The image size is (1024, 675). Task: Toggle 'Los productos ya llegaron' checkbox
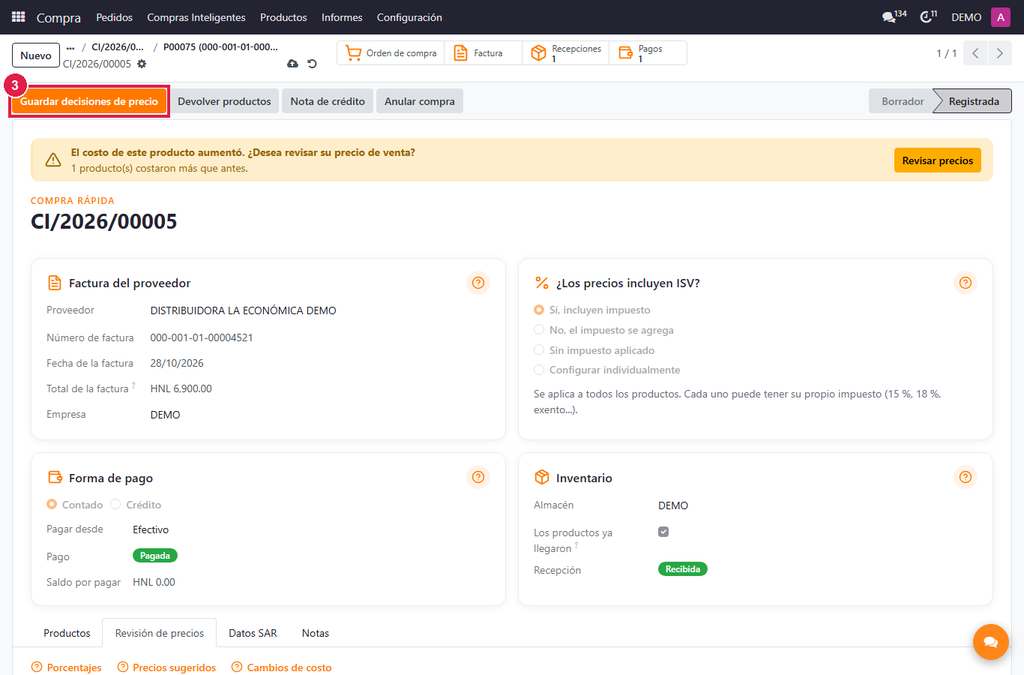pyautogui.click(x=664, y=532)
